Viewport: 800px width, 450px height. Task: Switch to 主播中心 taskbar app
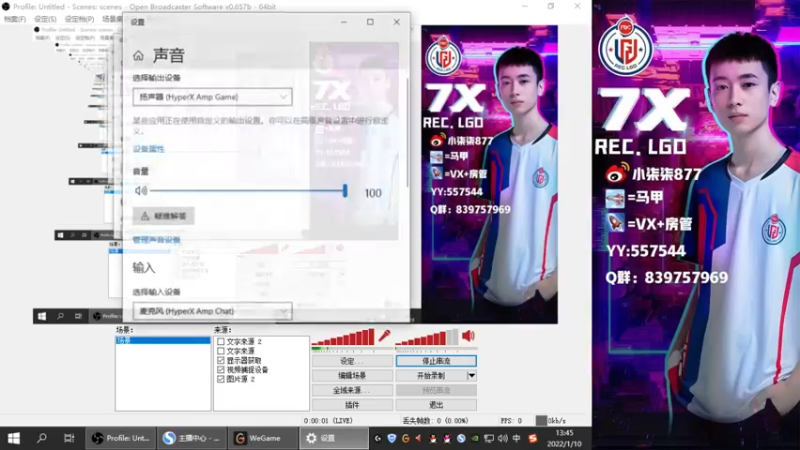[192, 438]
